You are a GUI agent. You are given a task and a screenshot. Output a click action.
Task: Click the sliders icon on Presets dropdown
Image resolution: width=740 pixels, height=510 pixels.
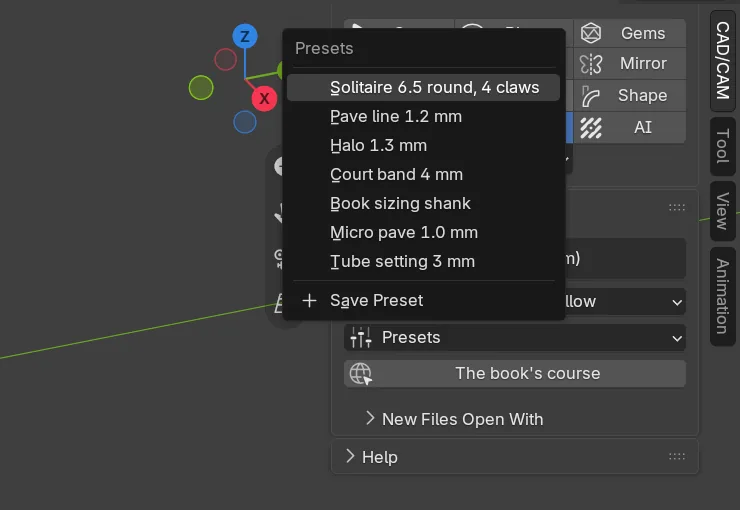click(361, 338)
